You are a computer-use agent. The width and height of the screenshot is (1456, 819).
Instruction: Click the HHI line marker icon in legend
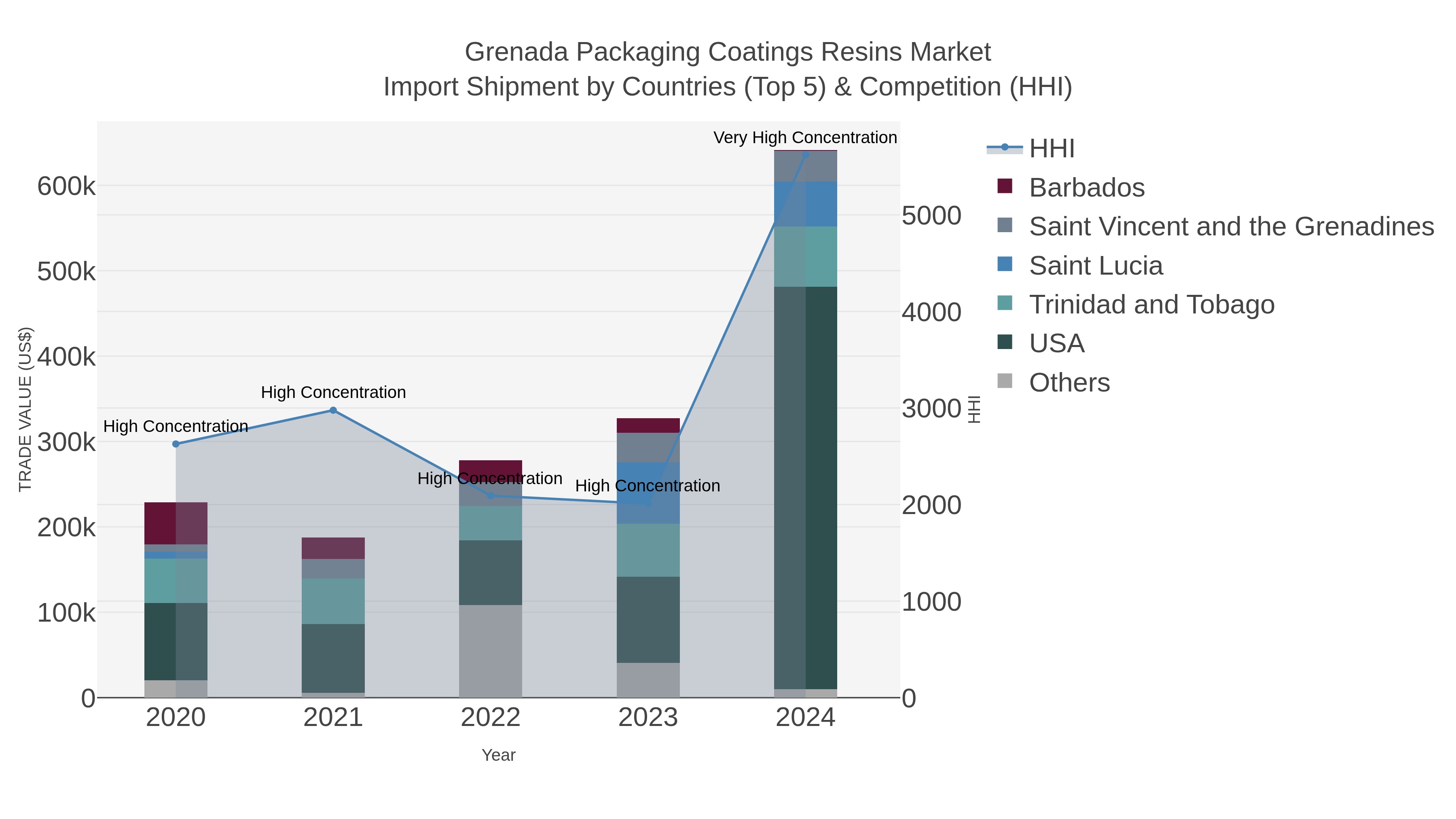(1004, 148)
